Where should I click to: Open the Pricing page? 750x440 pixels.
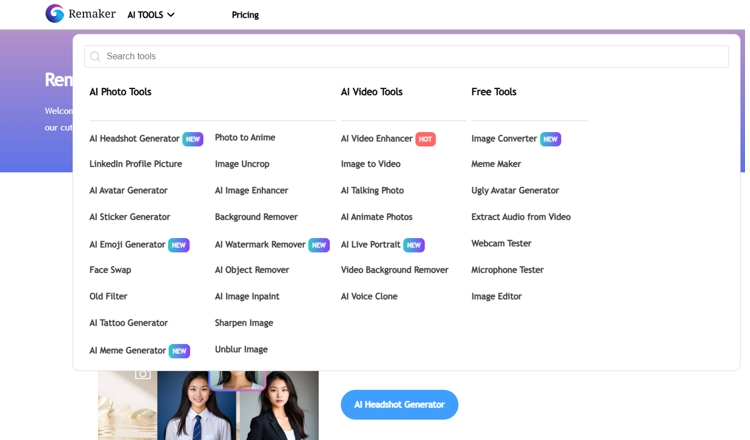[x=245, y=15]
